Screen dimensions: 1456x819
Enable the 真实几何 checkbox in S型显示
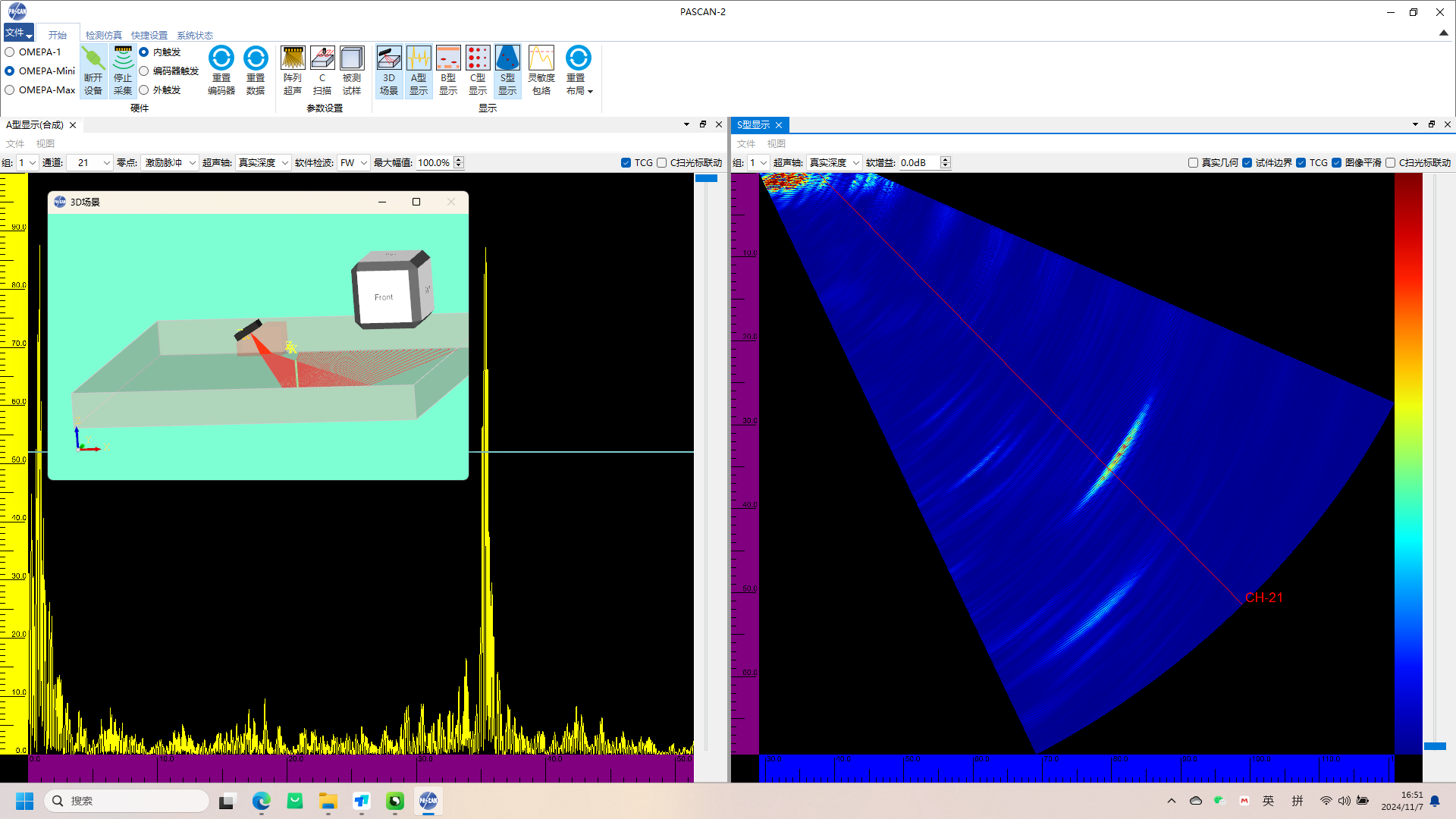point(1193,162)
